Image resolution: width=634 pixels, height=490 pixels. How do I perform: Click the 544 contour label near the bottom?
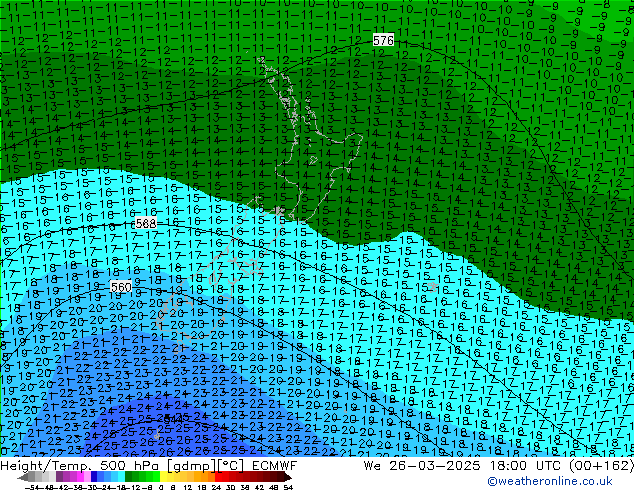point(174,419)
